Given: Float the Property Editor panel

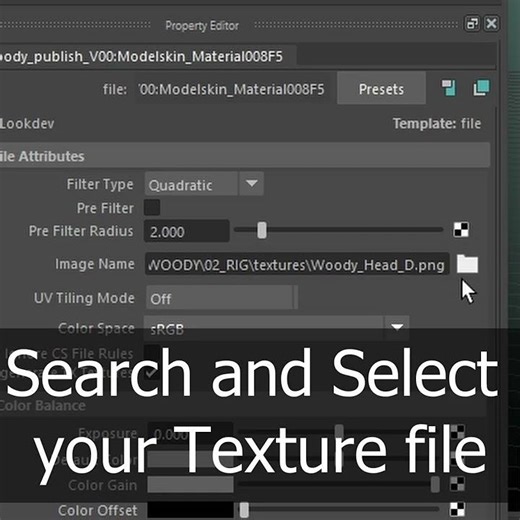Looking at the screenshot, I should pos(472,24).
